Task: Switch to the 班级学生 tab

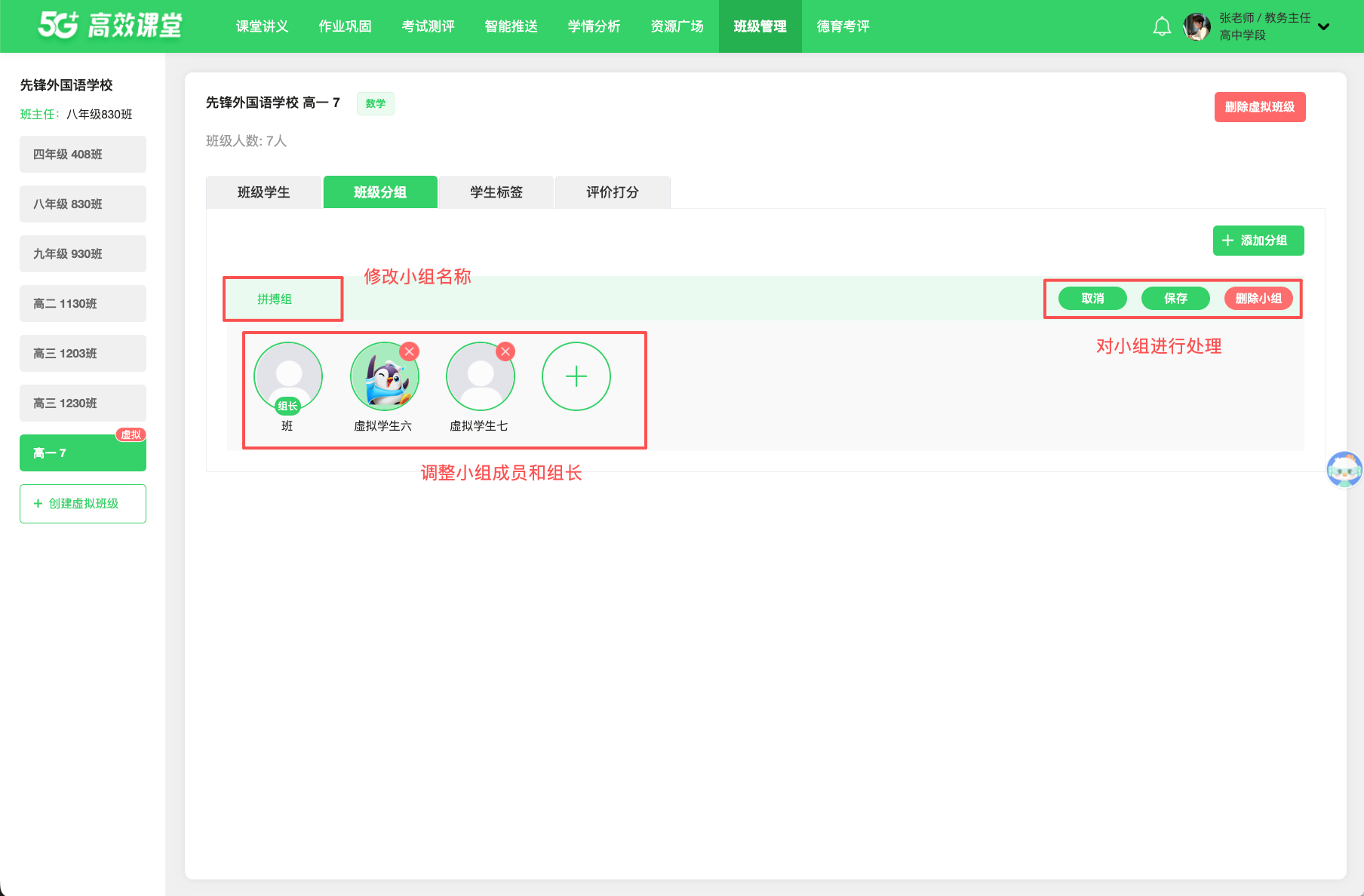Action: [x=263, y=192]
